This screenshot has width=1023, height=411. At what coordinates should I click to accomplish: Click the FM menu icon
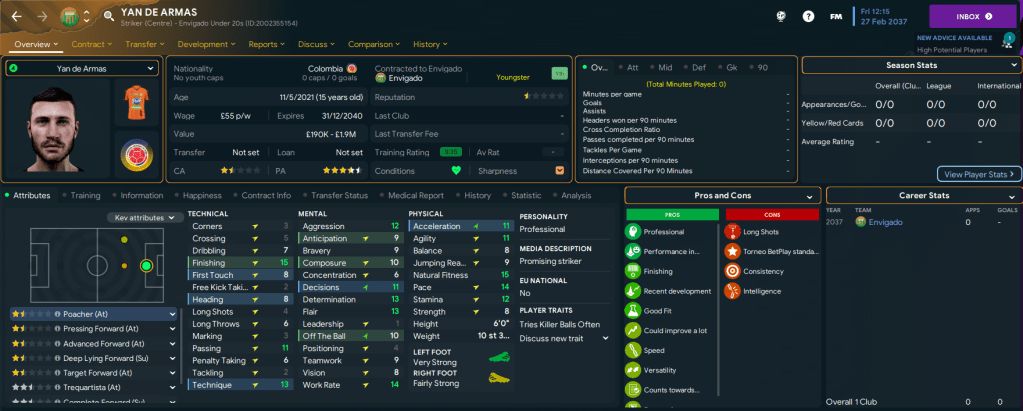tap(834, 17)
